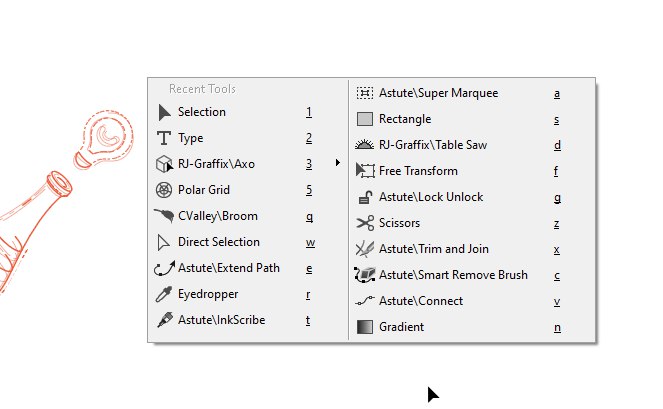This screenshot has width=663, height=409.
Task: Select the CValley\Broom icon
Action: (164, 216)
